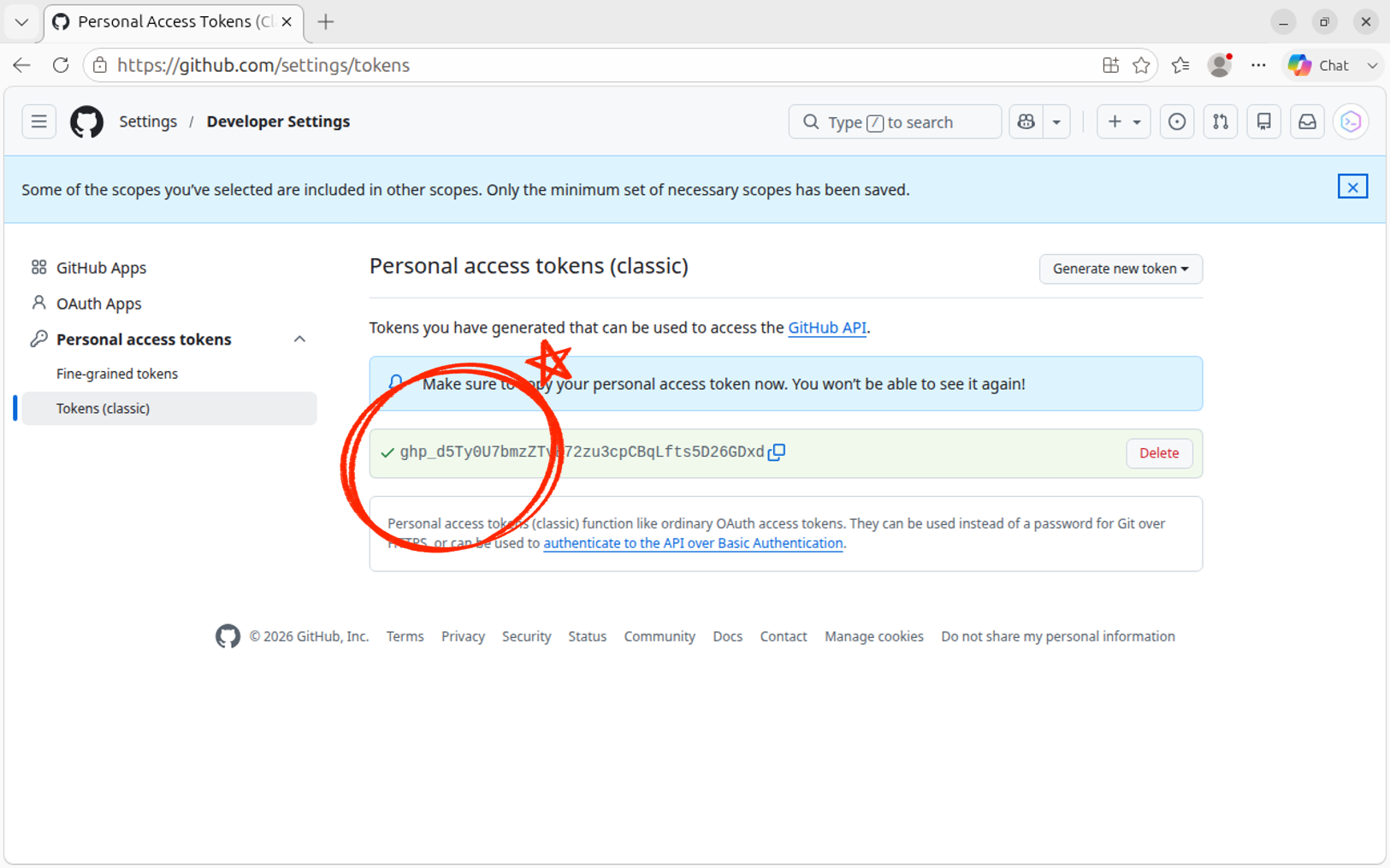This screenshot has width=1390, height=868.
Task: Expand the chevron beside Chat
Action: click(x=1372, y=65)
